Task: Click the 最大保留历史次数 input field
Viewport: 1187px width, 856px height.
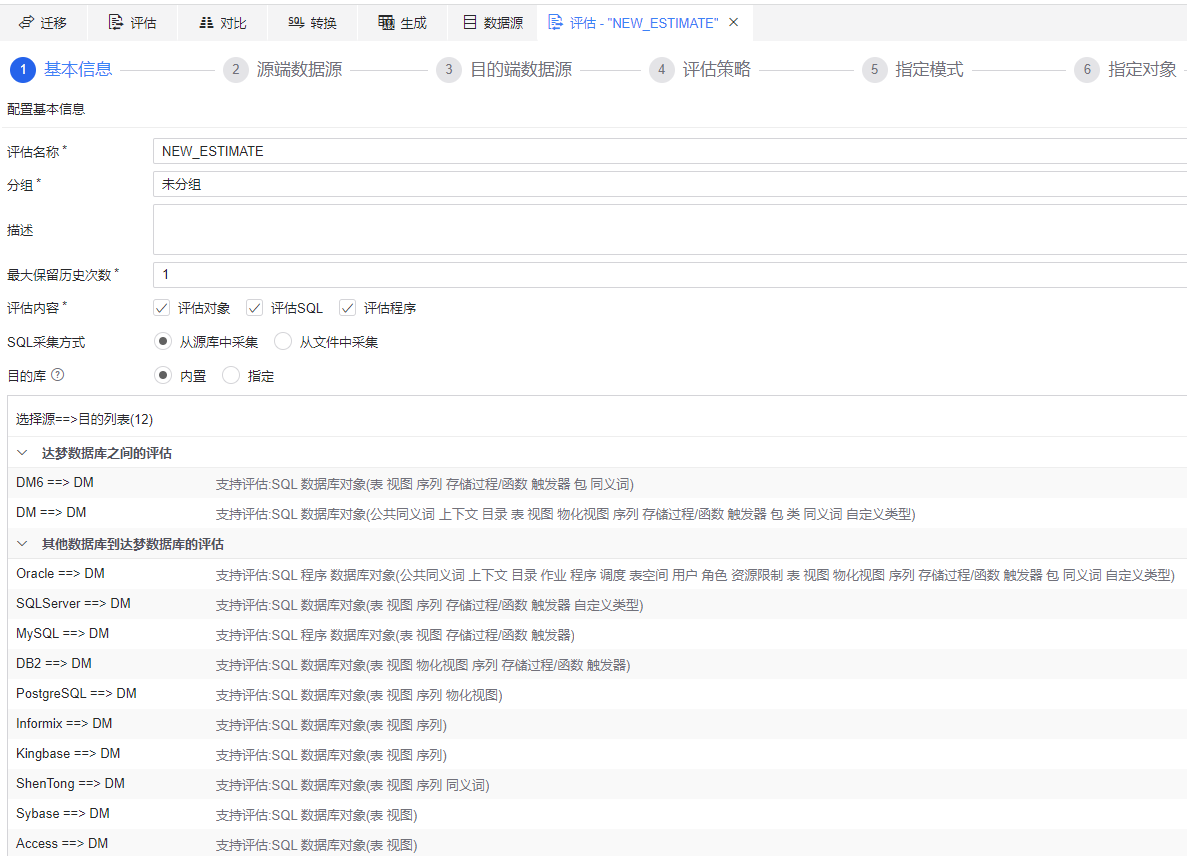Action: point(670,275)
